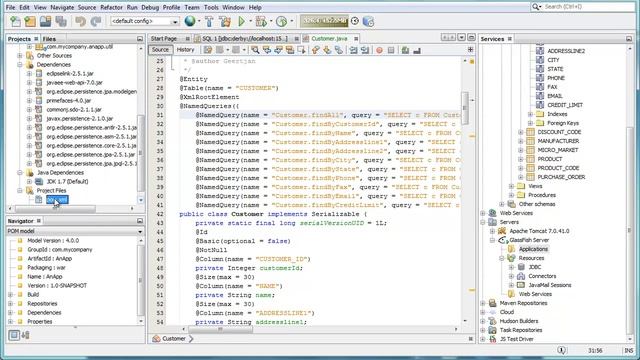The height and width of the screenshot is (360, 640).
Task: Click the clock profiling snapshot icon
Action: click(355, 21)
